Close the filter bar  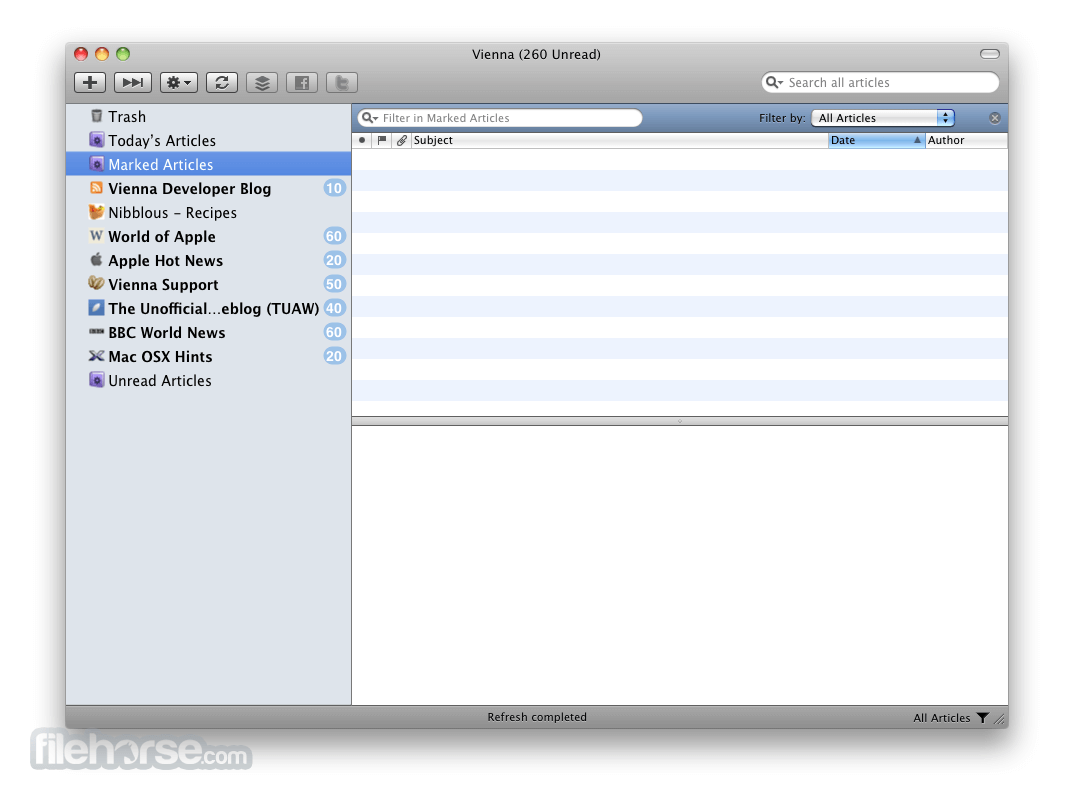(995, 118)
